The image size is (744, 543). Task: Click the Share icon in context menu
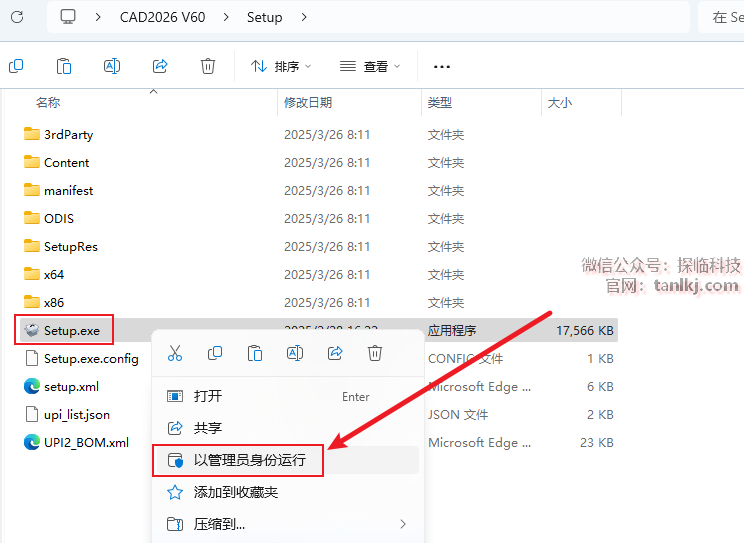[x=335, y=353]
